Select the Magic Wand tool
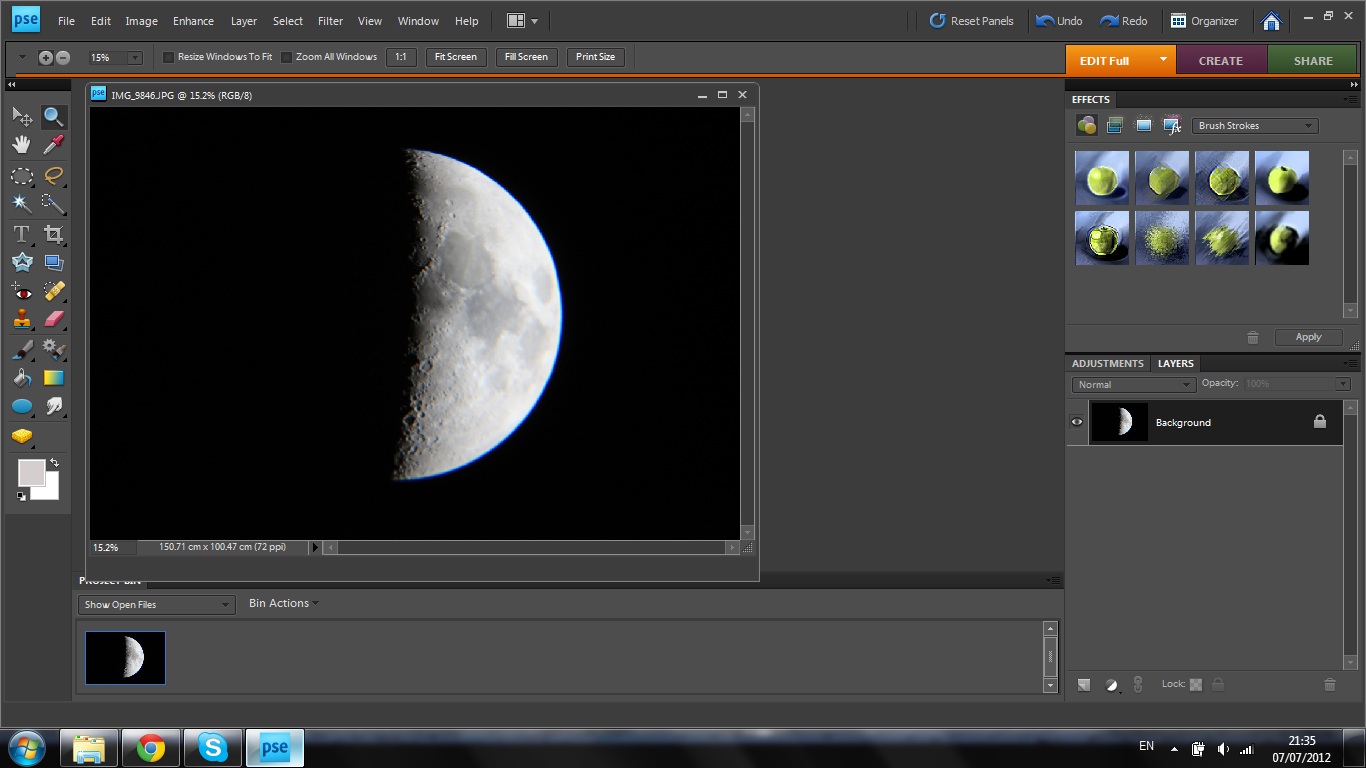Image resolution: width=1366 pixels, height=768 pixels. [x=20, y=202]
